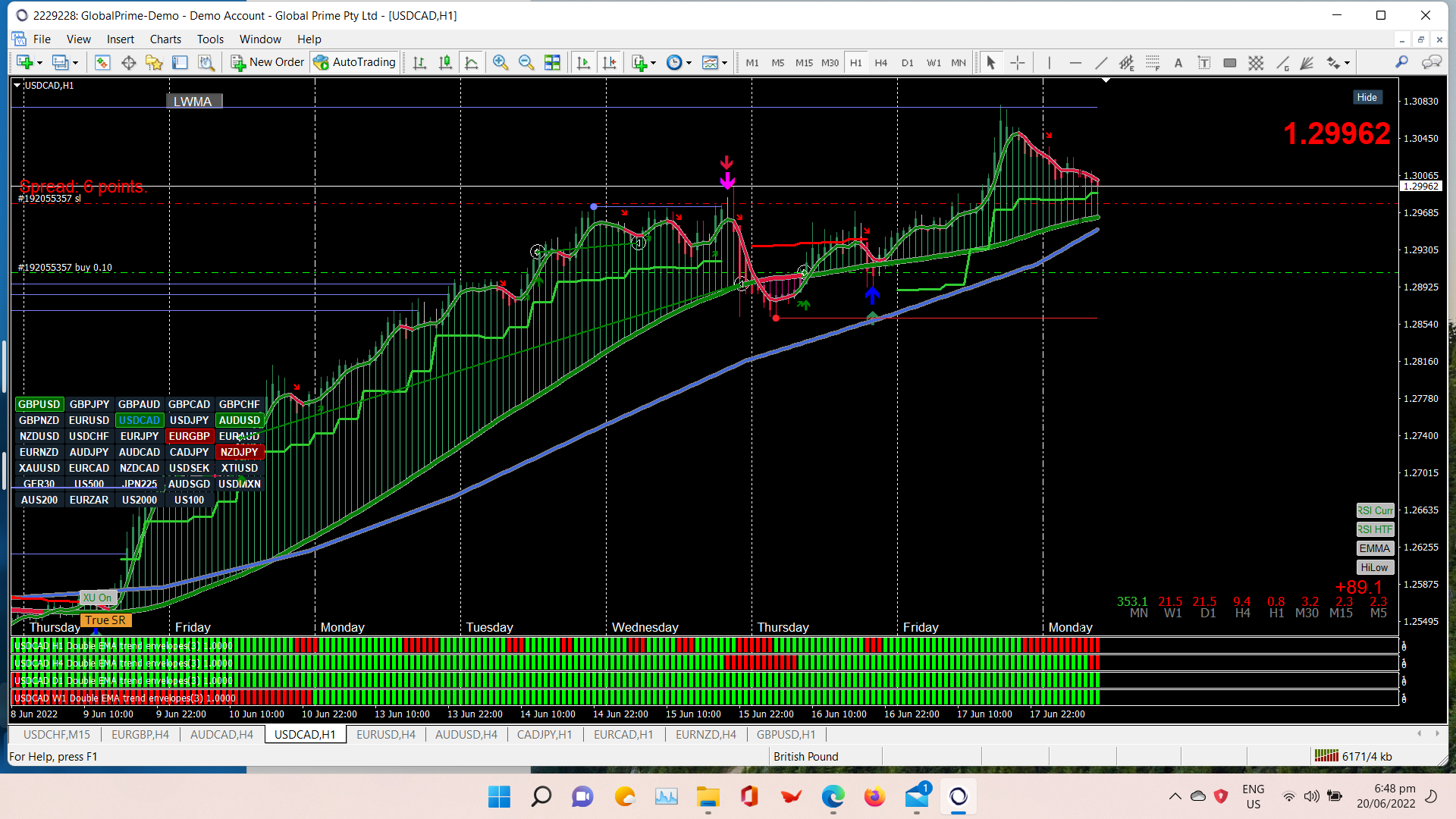Open the Charts menu
The height and width of the screenshot is (819, 1456).
(x=165, y=39)
